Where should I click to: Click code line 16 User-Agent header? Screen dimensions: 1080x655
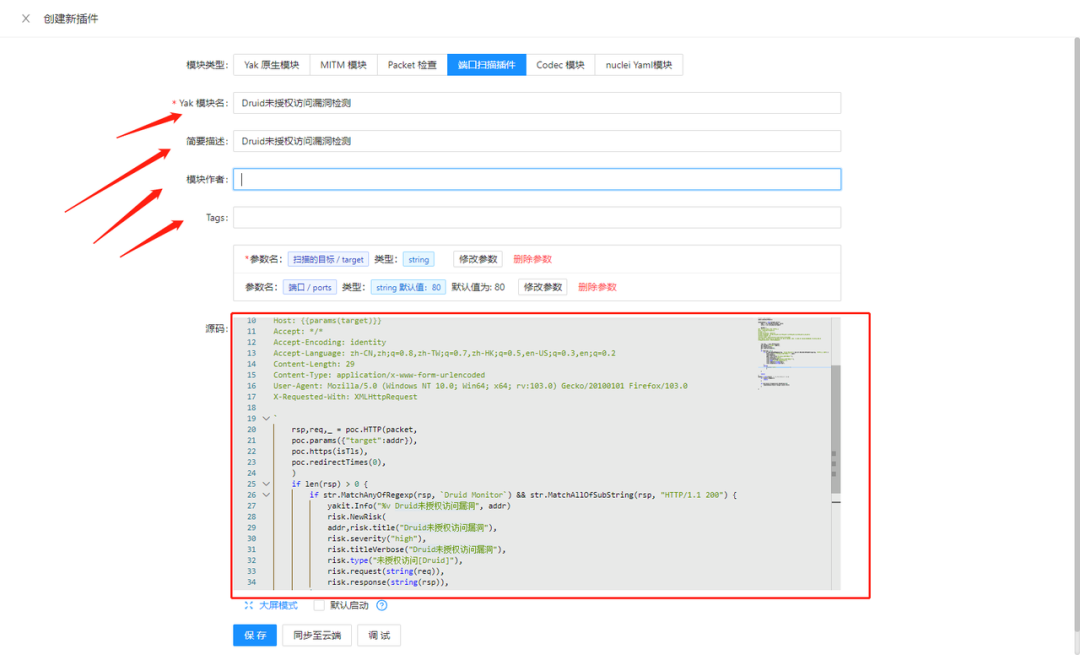tap(480, 386)
